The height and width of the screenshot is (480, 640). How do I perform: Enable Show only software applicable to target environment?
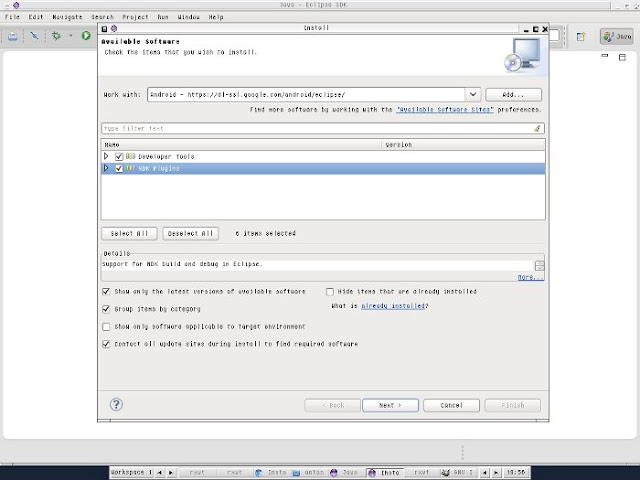pyautogui.click(x=106, y=327)
